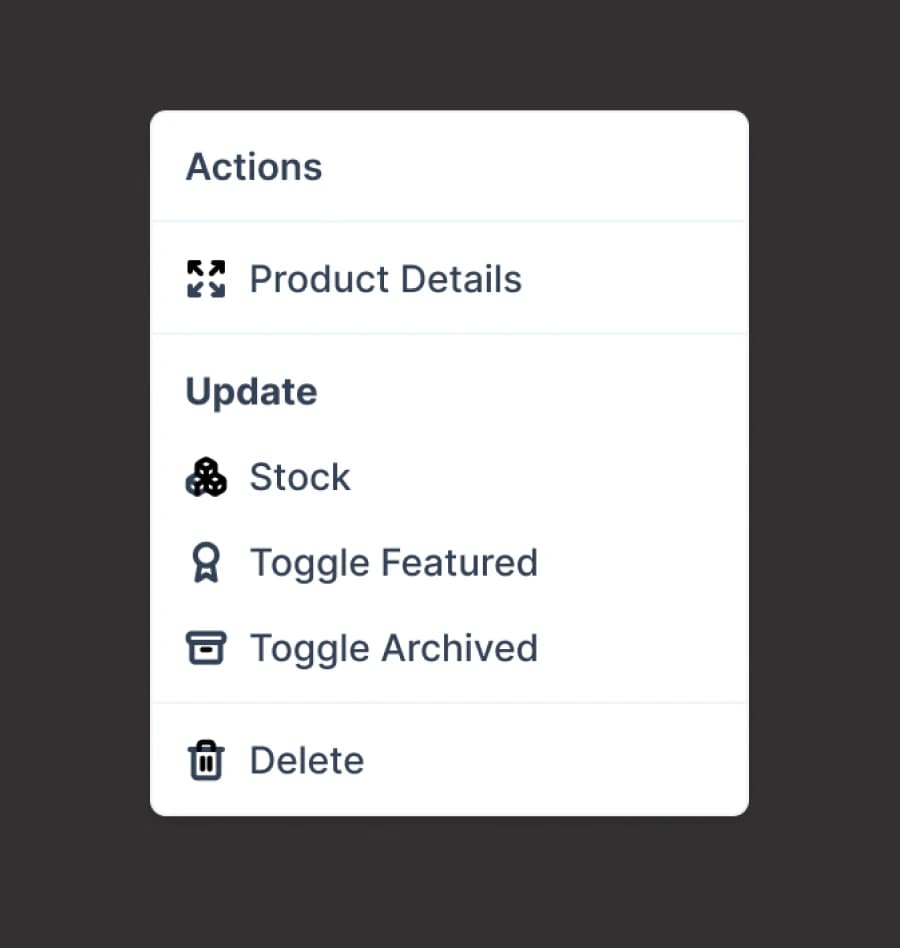
Task: Click the Actions menu header
Action: coord(254,166)
